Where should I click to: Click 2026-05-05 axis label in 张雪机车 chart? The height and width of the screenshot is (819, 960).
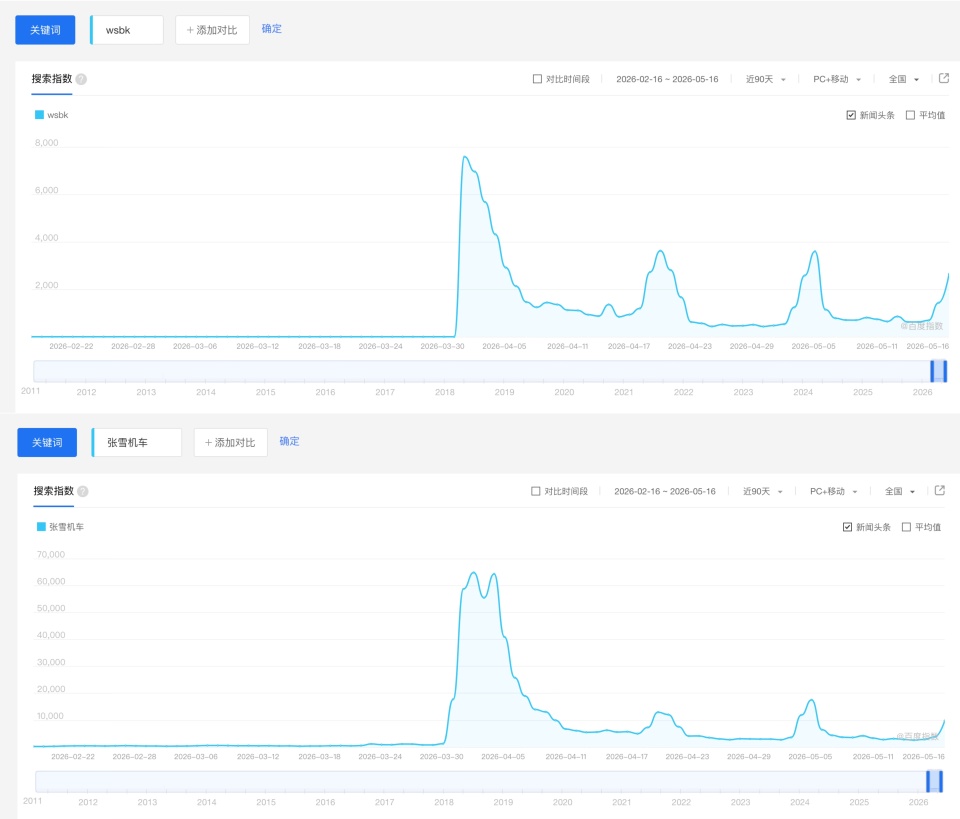[810, 757]
